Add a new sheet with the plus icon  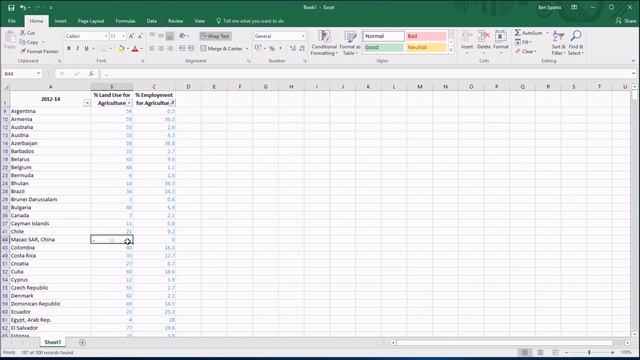click(x=82, y=342)
